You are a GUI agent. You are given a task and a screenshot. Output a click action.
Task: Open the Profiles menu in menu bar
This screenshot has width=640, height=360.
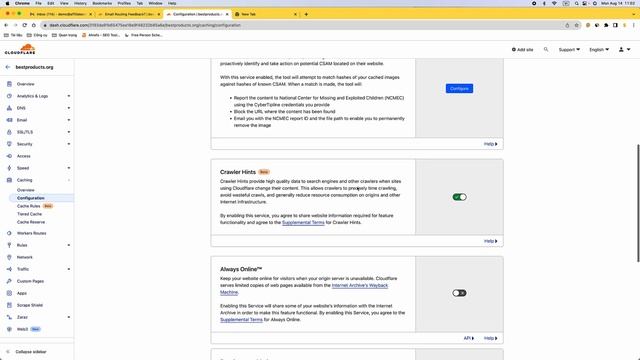pos(124,3)
